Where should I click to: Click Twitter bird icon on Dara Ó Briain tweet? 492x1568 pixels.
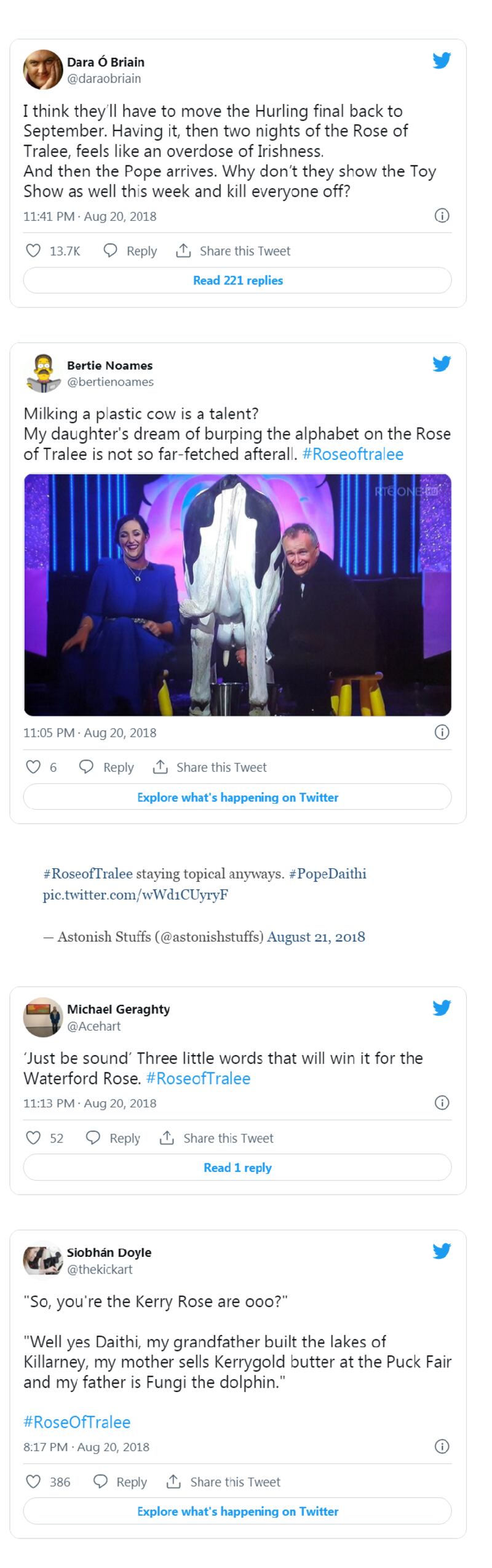click(442, 60)
